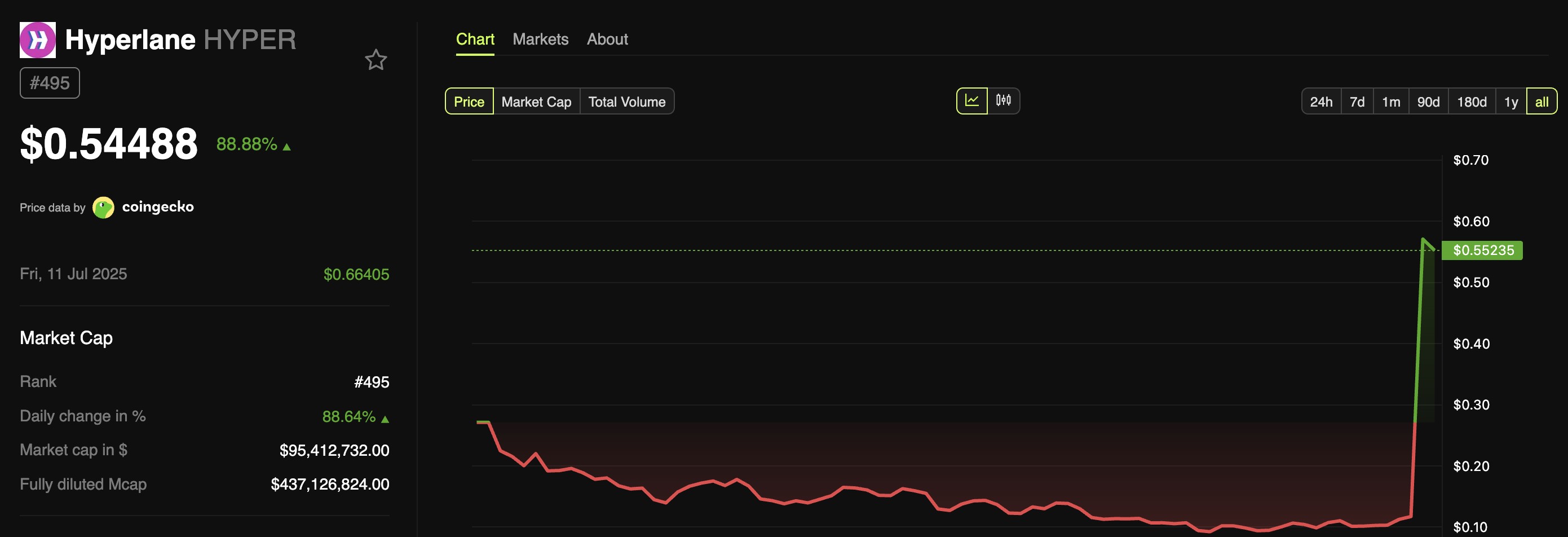Open the Markets tab
This screenshot has width=1568, height=537.
540,39
